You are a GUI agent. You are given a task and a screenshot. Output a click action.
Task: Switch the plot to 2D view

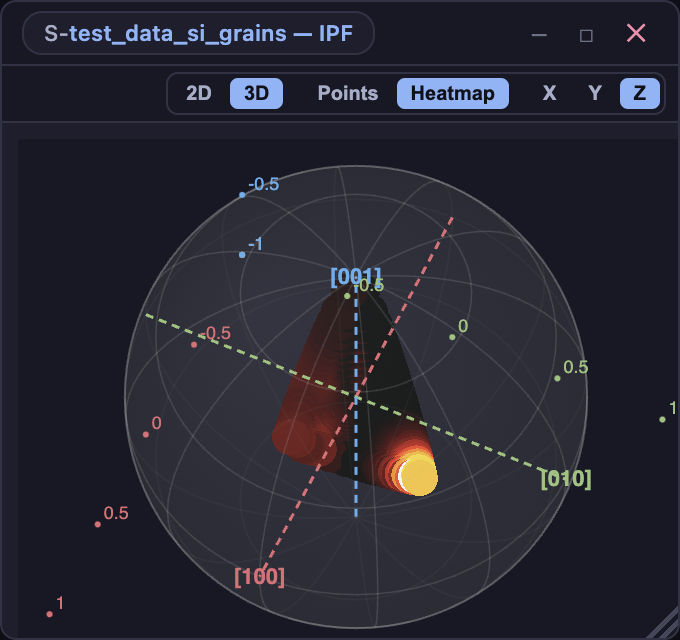(199, 93)
